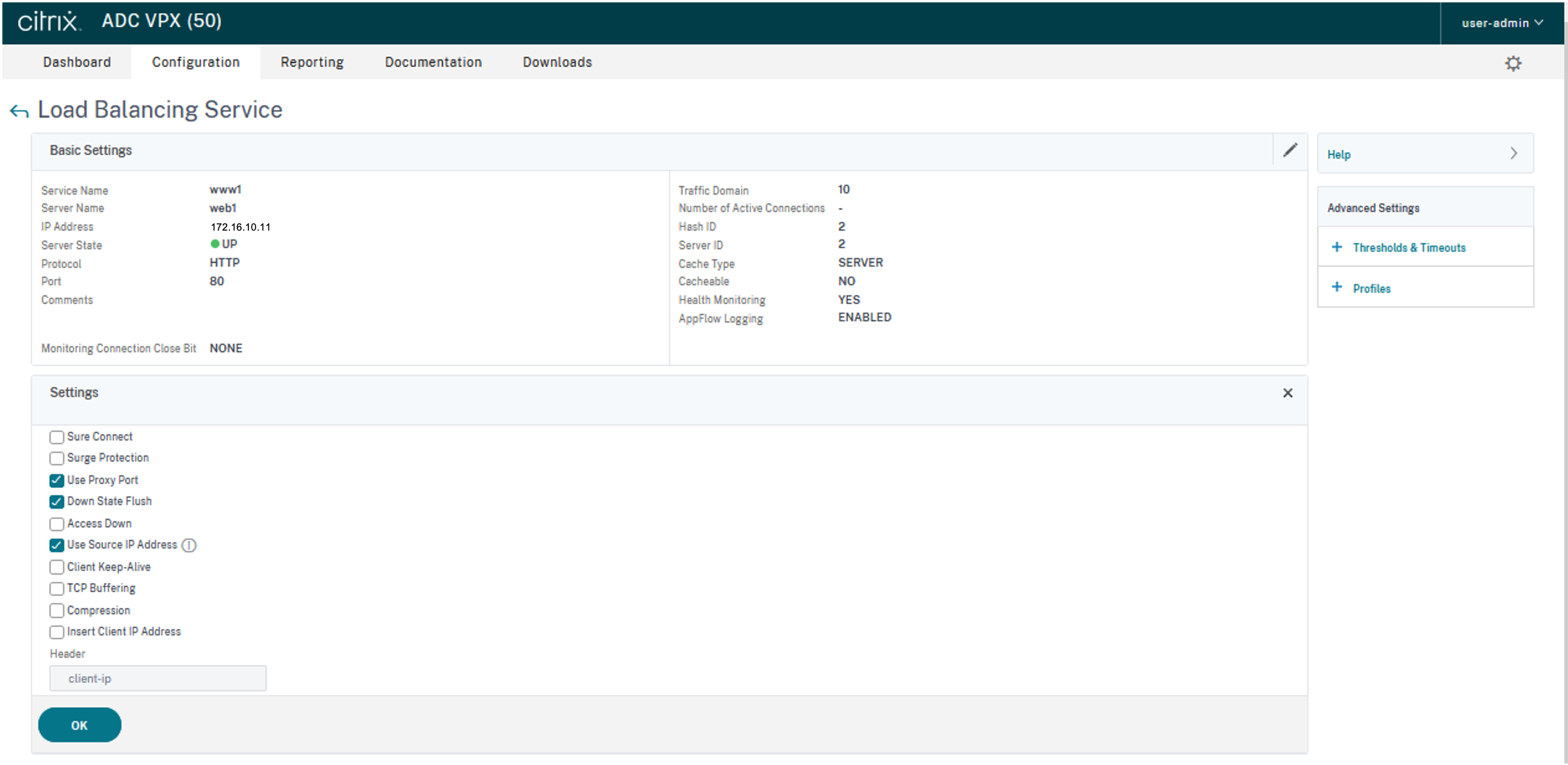This screenshot has width=1568, height=765.
Task: Open the user-admin dropdown menu
Action: click(x=1502, y=23)
